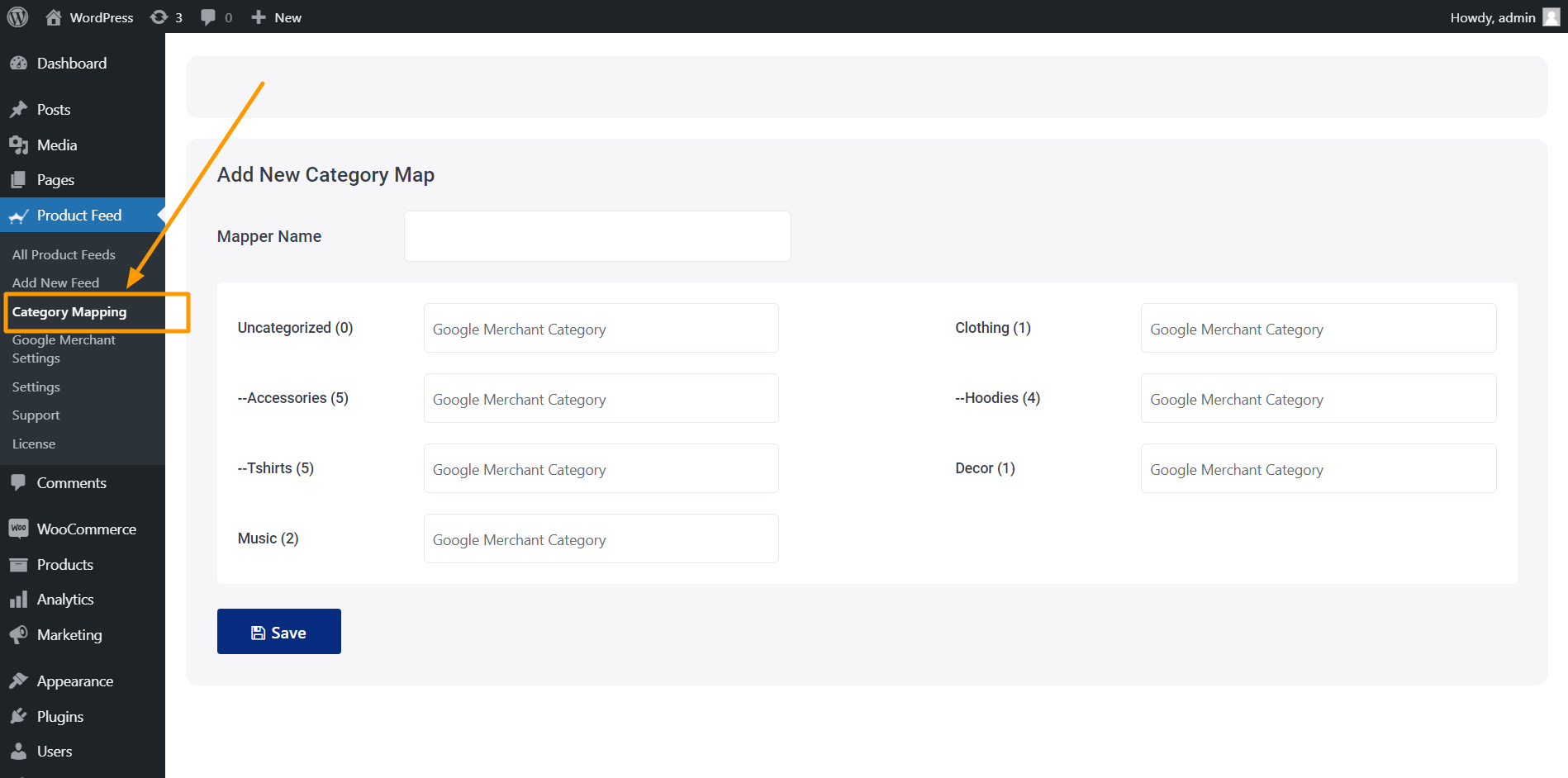Screen dimensions: 1568x778
Task: Open the Appearance menu
Action: [83, 681]
